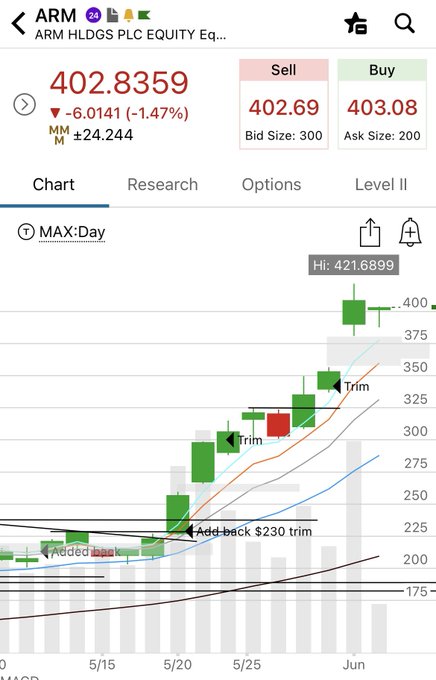
Task: Tap the Jun date axis label
Action: tap(354, 664)
